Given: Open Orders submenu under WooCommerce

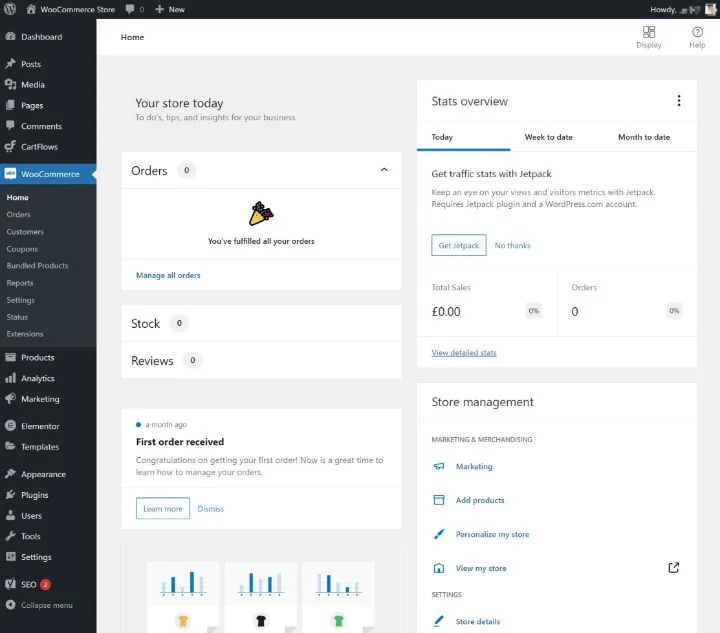Looking at the screenshot, I should 18,214.
